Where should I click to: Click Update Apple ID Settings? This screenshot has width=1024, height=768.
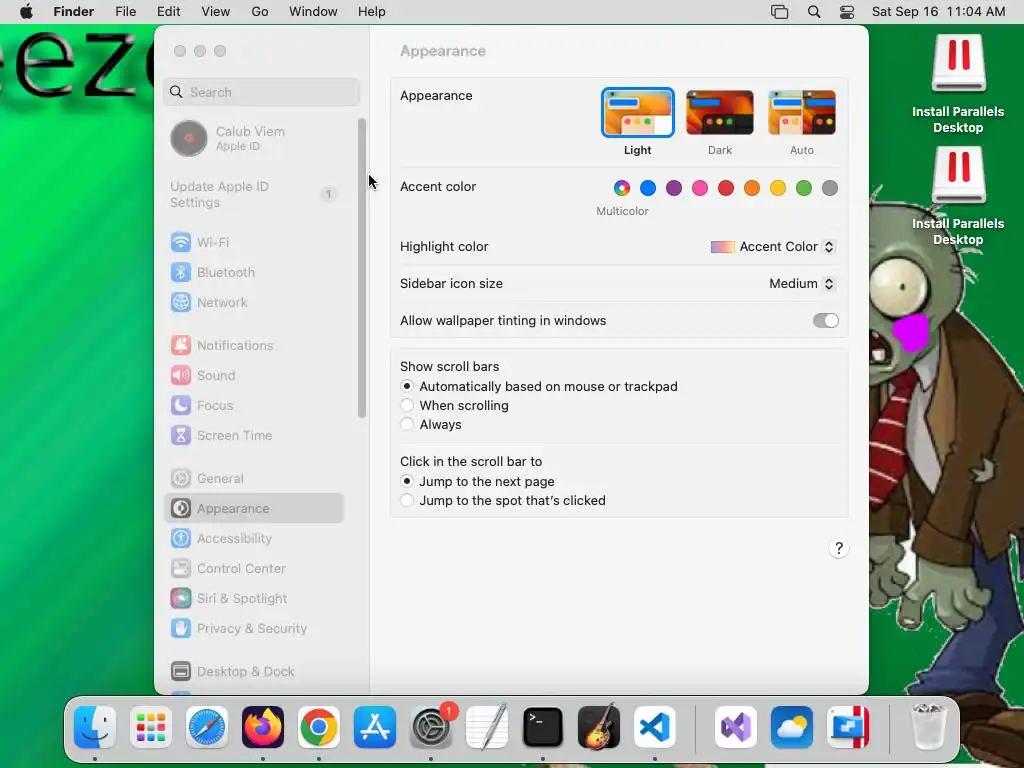(253, 194)
